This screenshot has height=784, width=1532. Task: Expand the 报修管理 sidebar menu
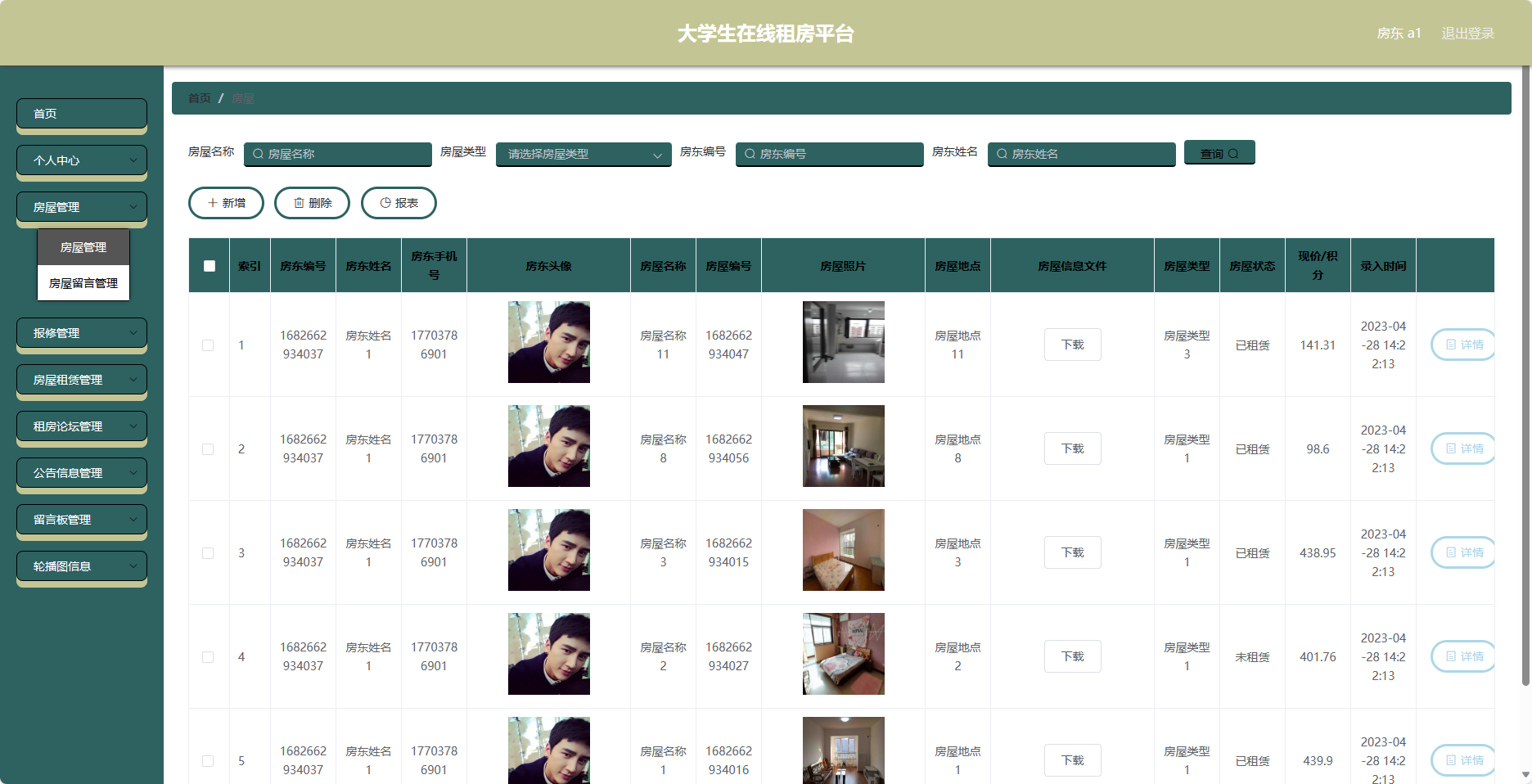[x=82, y=333]
